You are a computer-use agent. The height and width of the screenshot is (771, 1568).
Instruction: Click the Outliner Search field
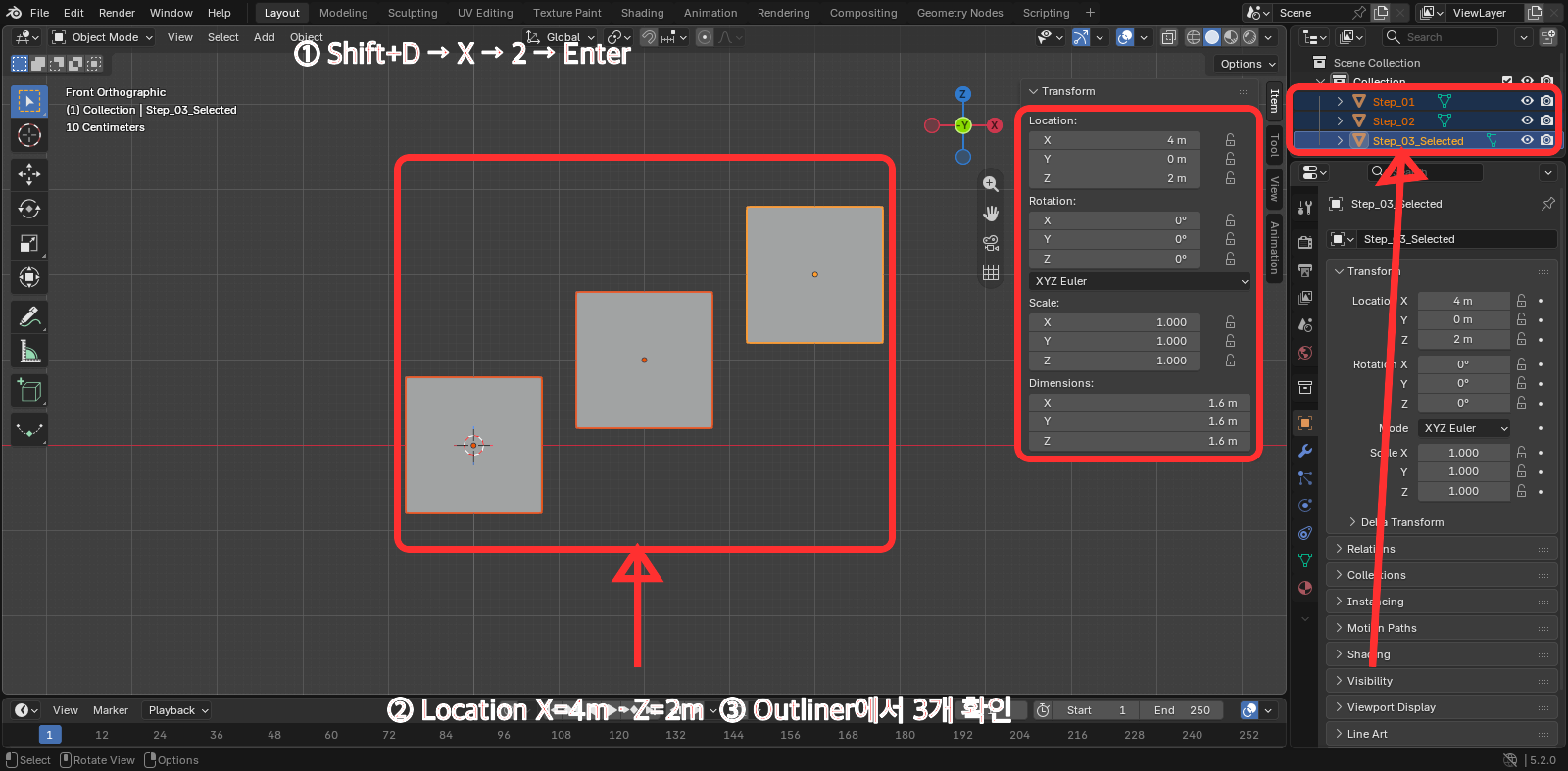(1441, 37)
